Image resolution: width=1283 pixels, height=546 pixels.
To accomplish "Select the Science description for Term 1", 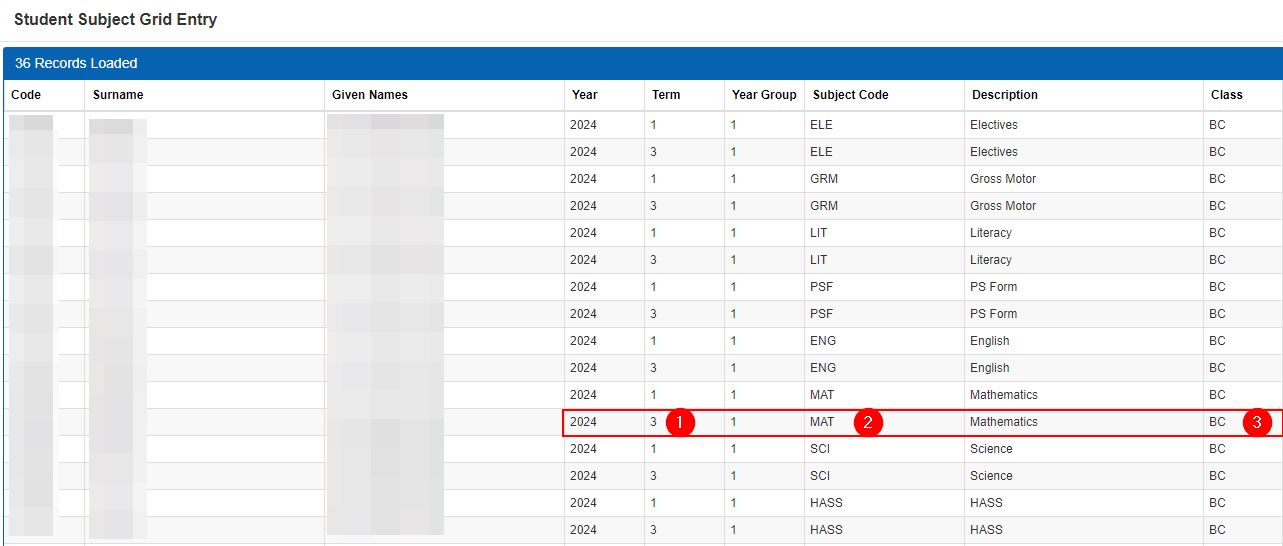I will tap(991, 449).
